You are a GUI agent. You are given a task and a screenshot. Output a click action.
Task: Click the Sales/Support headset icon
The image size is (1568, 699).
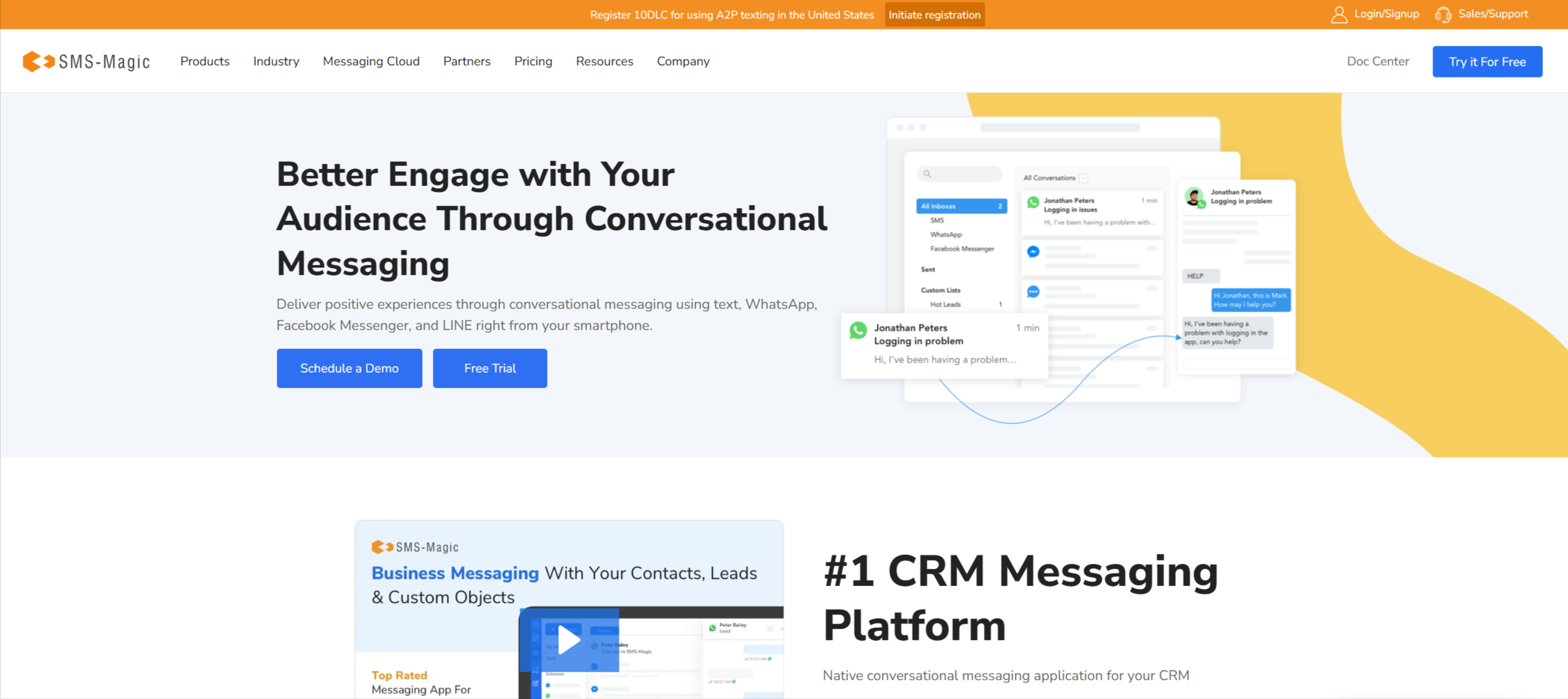tap(1442, 14)
